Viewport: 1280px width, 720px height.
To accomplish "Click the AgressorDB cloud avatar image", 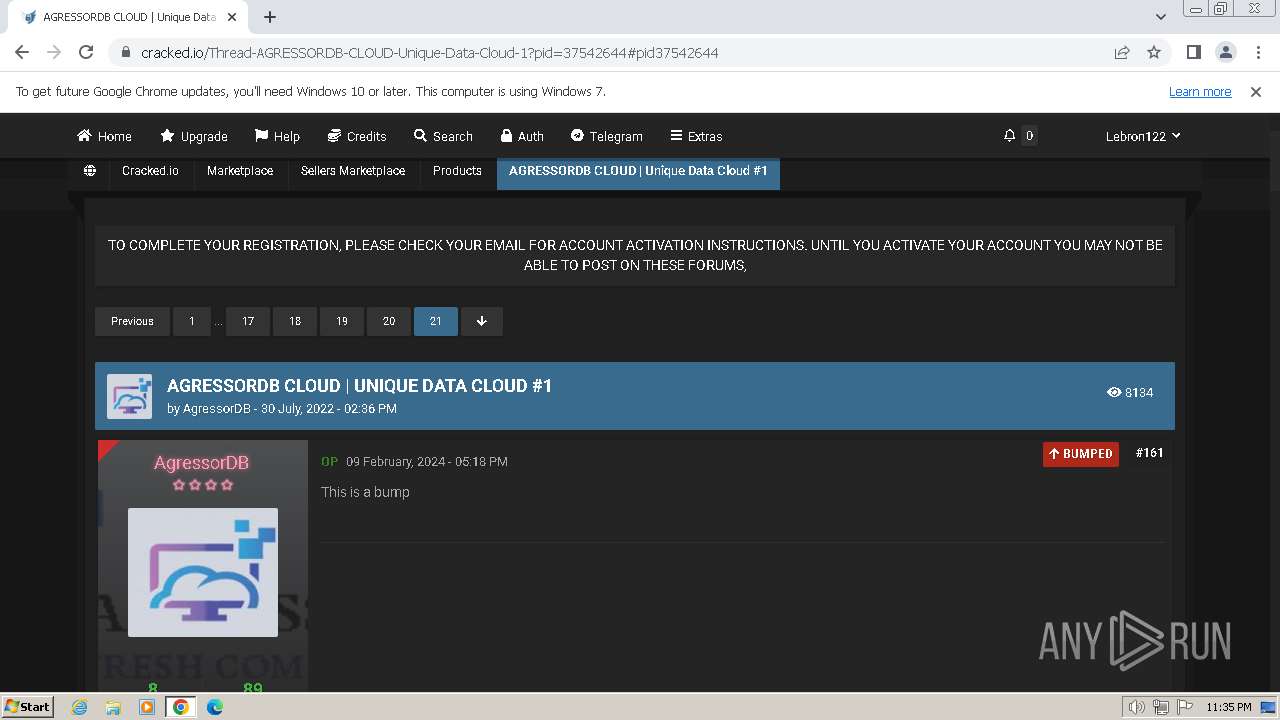I will coord(203,572).
